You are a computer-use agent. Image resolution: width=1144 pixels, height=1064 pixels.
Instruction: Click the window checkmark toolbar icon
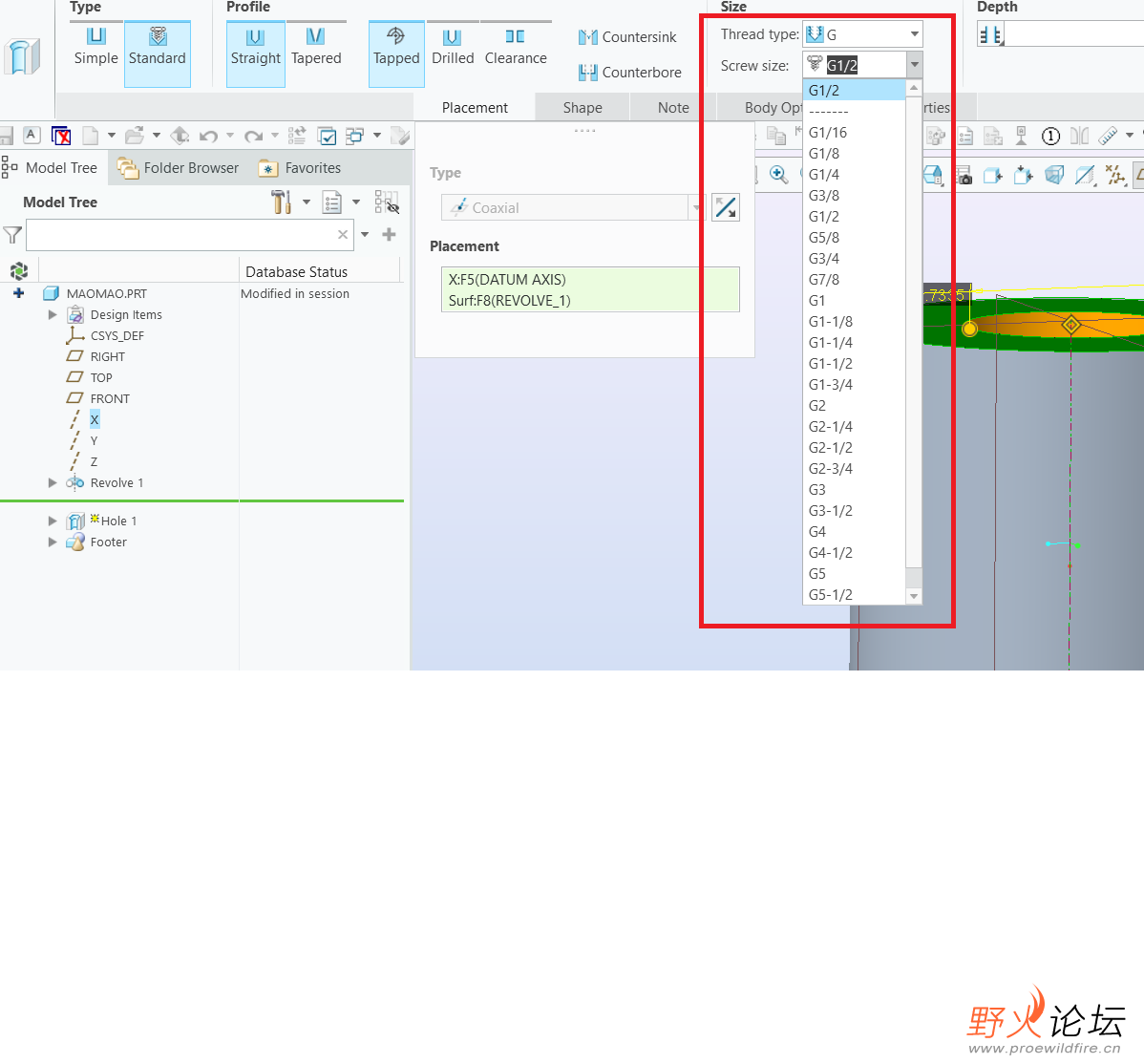[328, 136]
